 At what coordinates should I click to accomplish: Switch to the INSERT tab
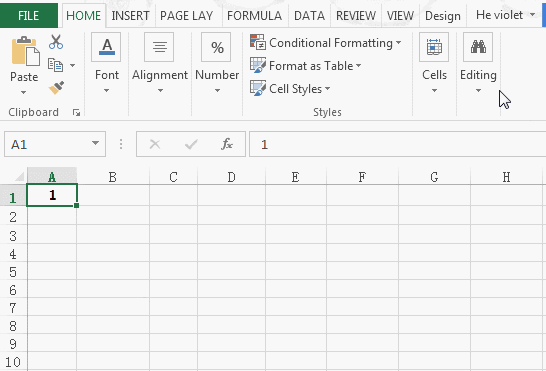coord(130,16)
